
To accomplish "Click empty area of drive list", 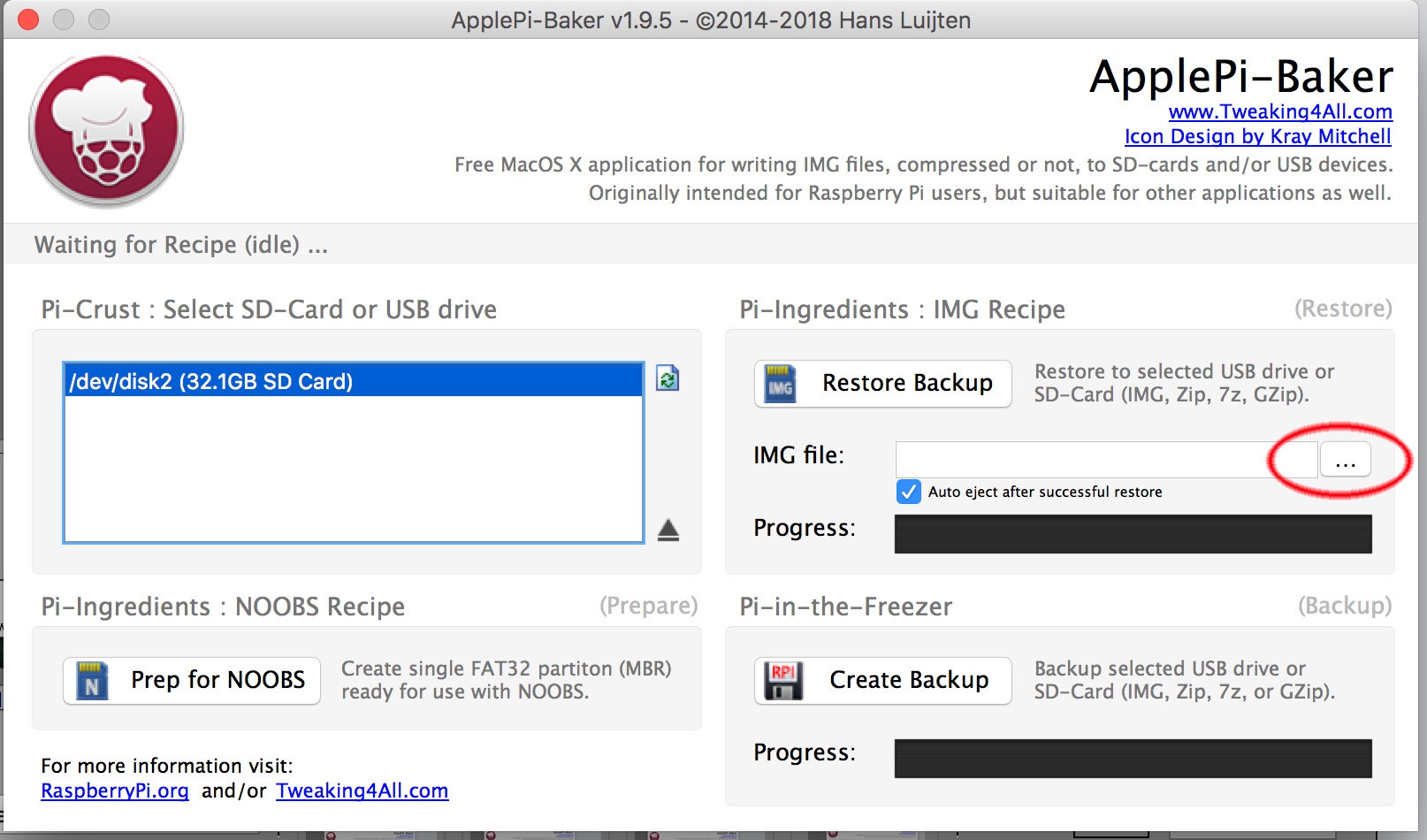I will point(354,469).
